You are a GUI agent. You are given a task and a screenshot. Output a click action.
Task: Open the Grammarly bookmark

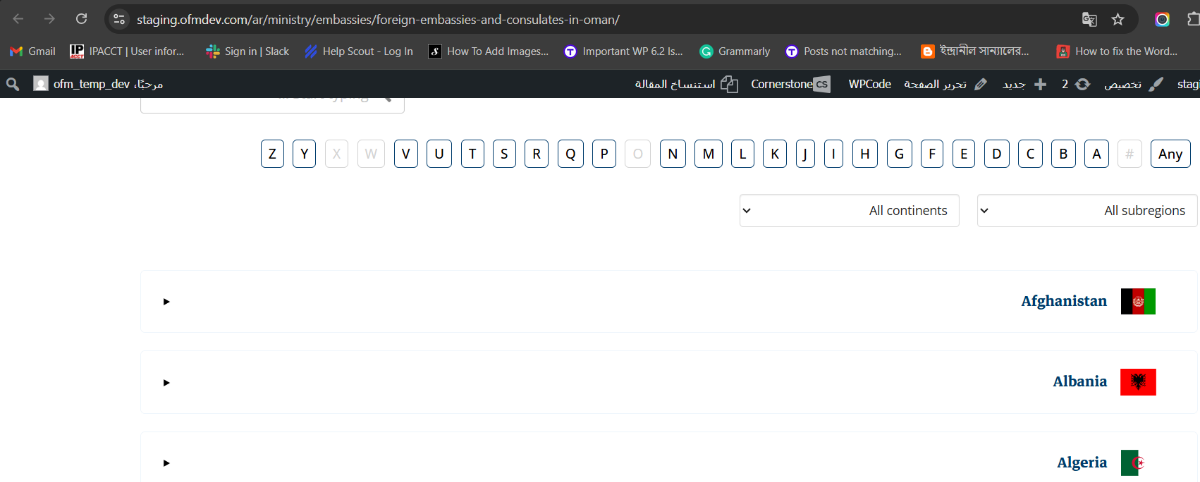click(735, 51)
